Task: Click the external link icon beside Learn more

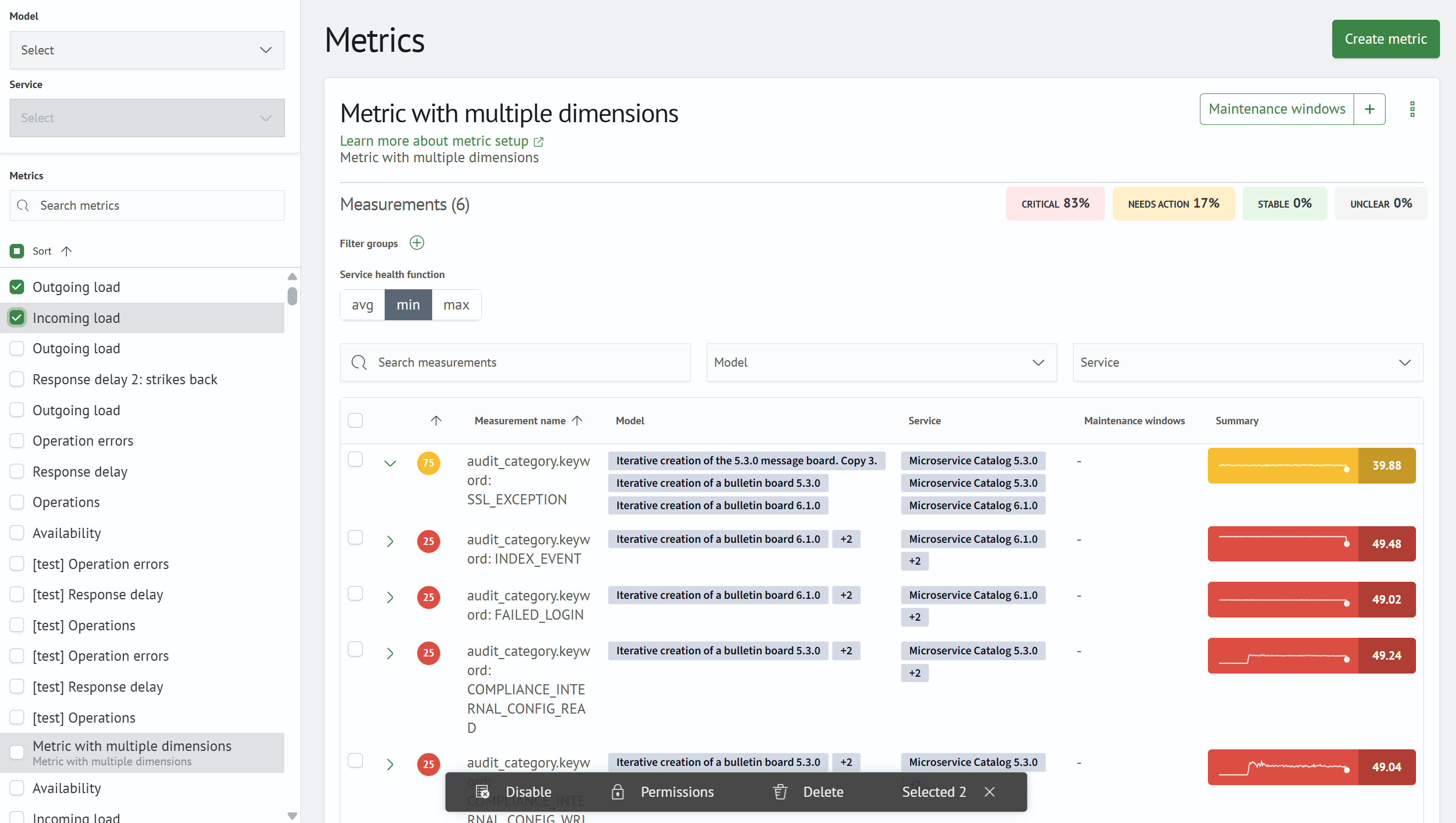Action: tap(539, 141)
